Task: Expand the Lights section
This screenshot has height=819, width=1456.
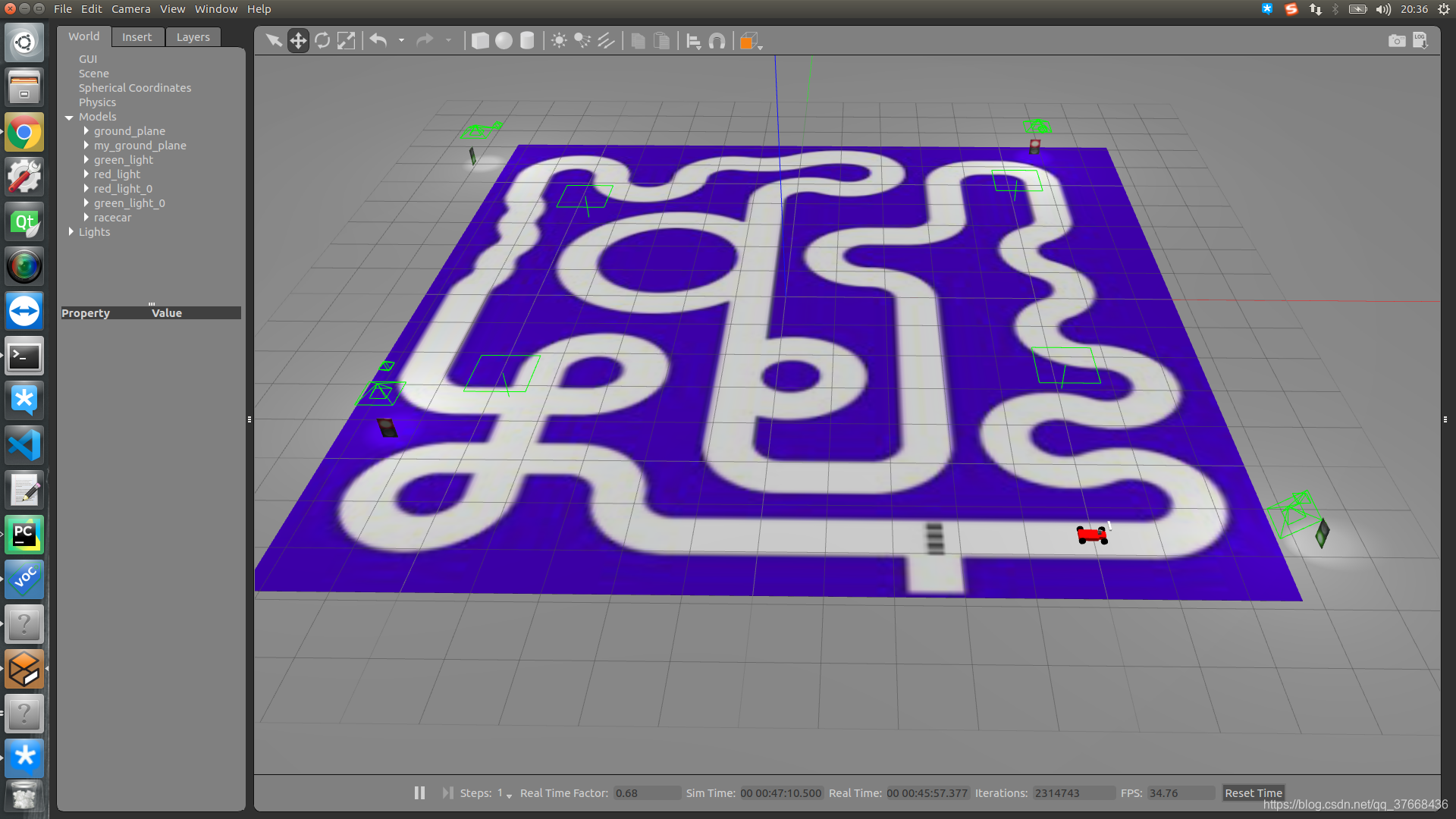Action: click(71, 231)
